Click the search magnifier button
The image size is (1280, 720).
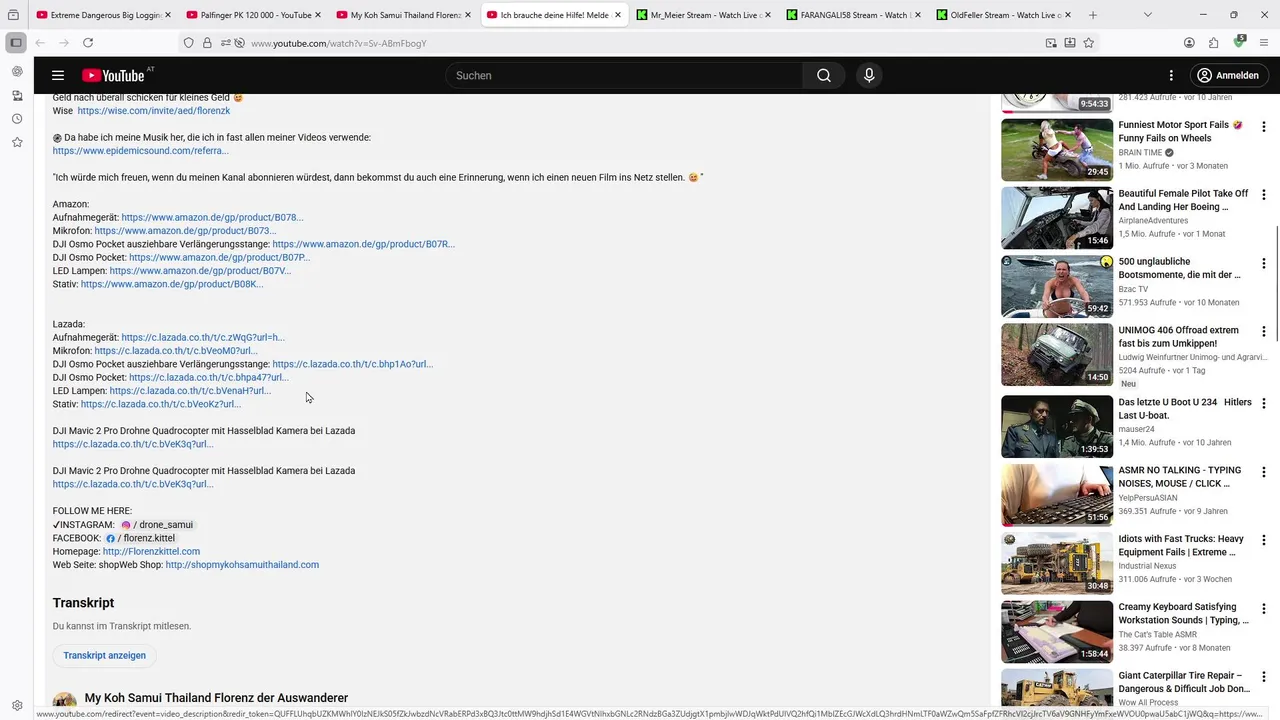click(x=823, y=75)
